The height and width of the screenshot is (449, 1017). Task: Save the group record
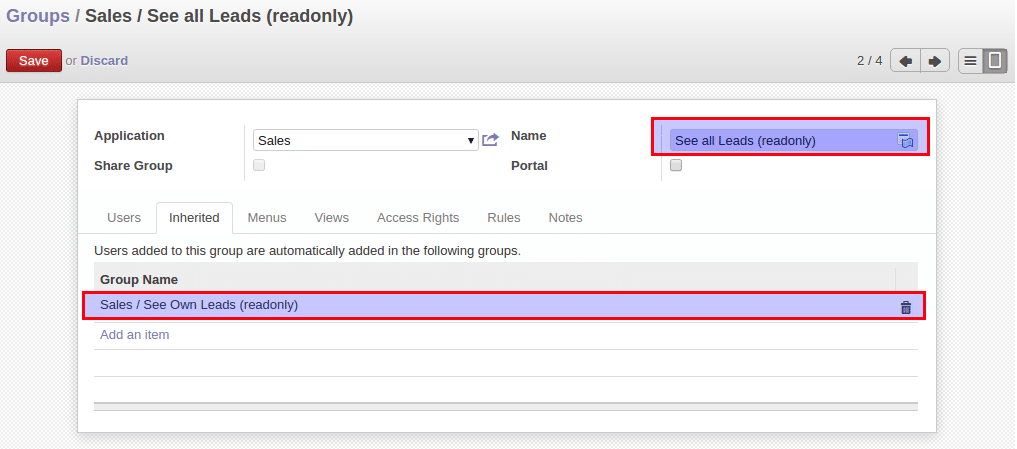click(34, 60)
